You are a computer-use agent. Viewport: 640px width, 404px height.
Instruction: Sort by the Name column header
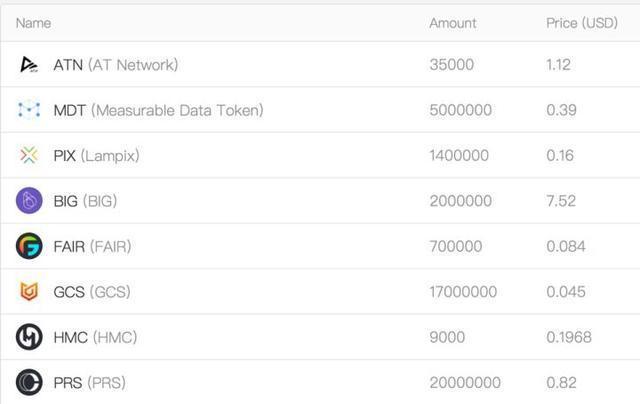33,23
